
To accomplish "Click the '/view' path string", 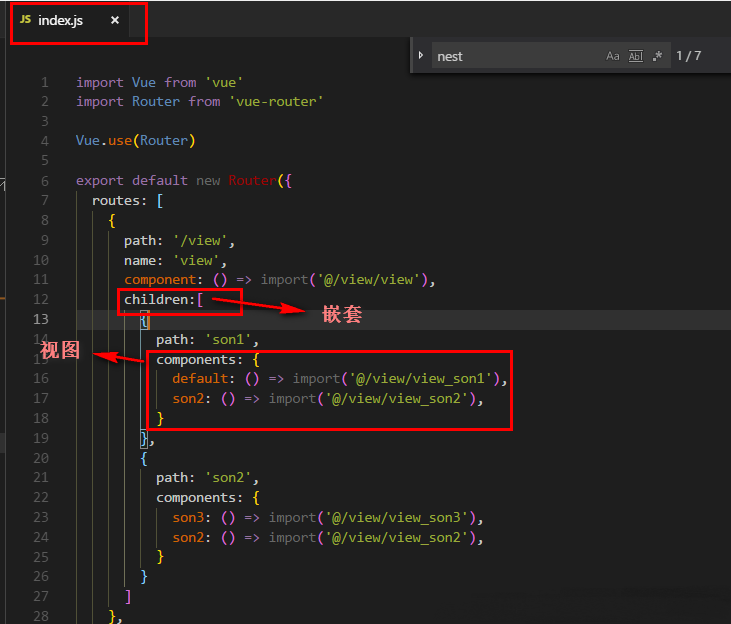I will pyautogui.click(x=200, y=241).
